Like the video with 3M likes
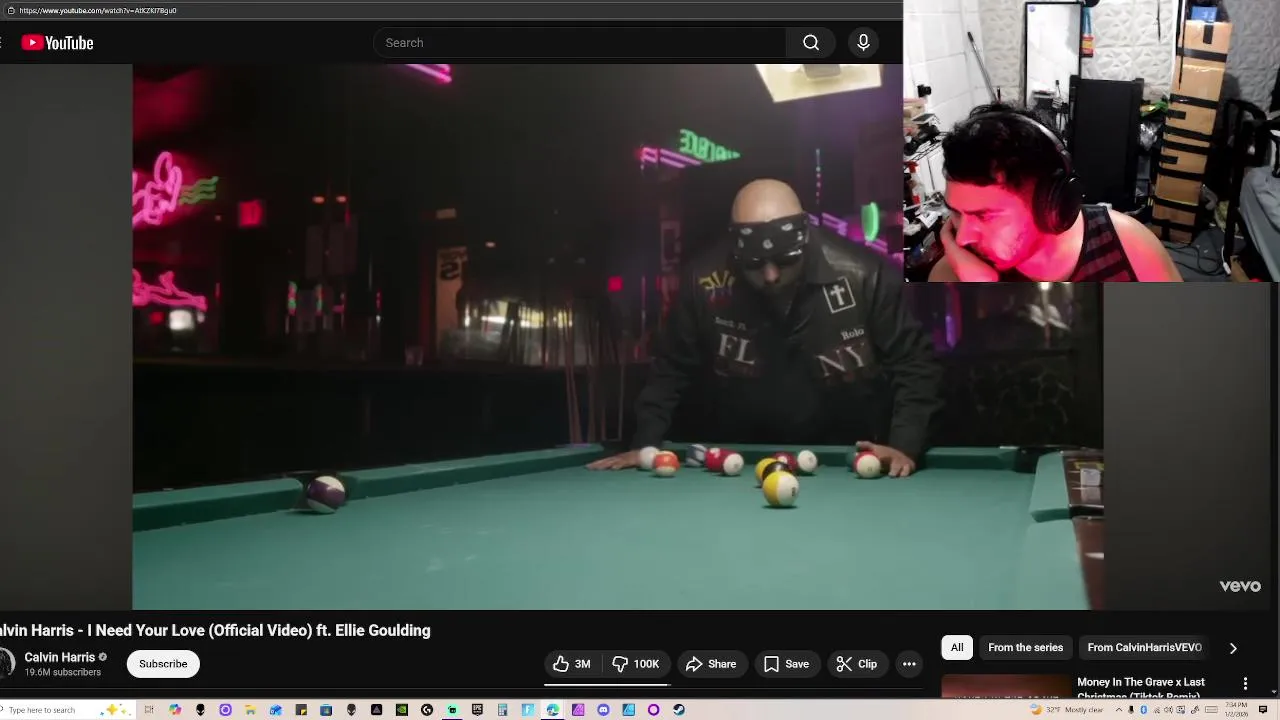The width and height of the screenshot is (1280, 720). coord(572,664)
